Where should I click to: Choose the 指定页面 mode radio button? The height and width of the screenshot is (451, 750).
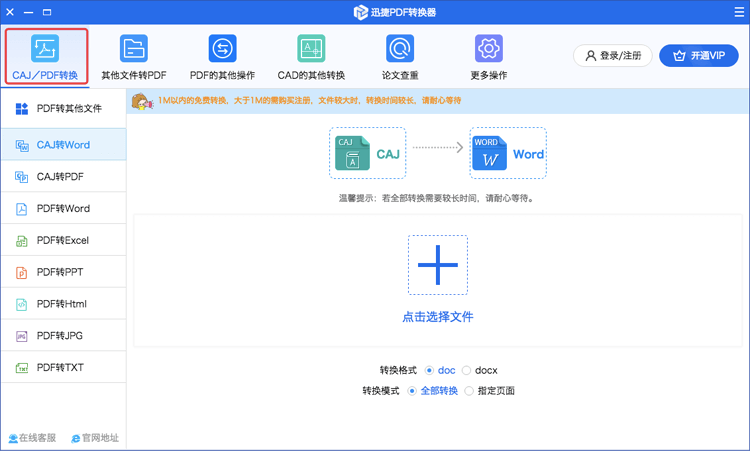[469, 391]
